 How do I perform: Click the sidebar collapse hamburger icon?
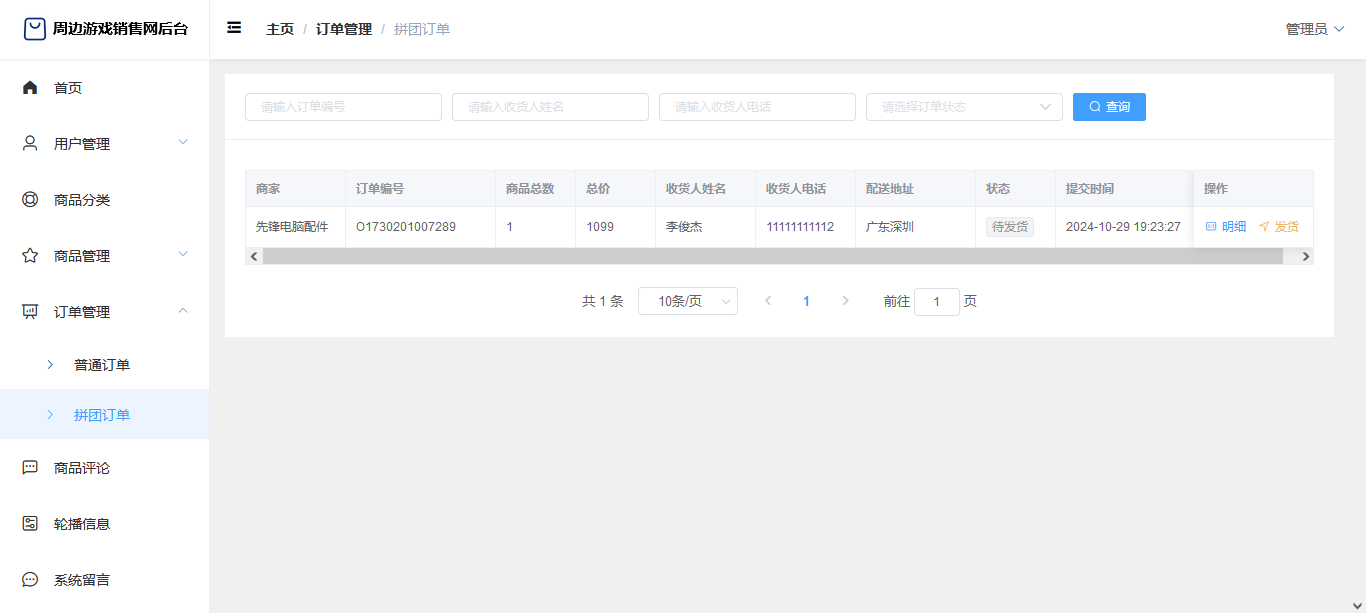coord(234,28)
